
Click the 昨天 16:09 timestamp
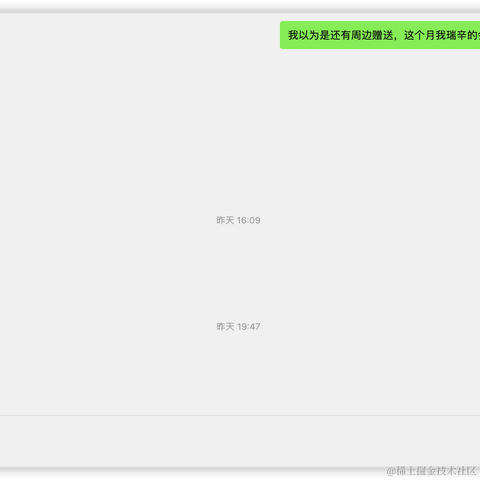click(x=238, y=220)
